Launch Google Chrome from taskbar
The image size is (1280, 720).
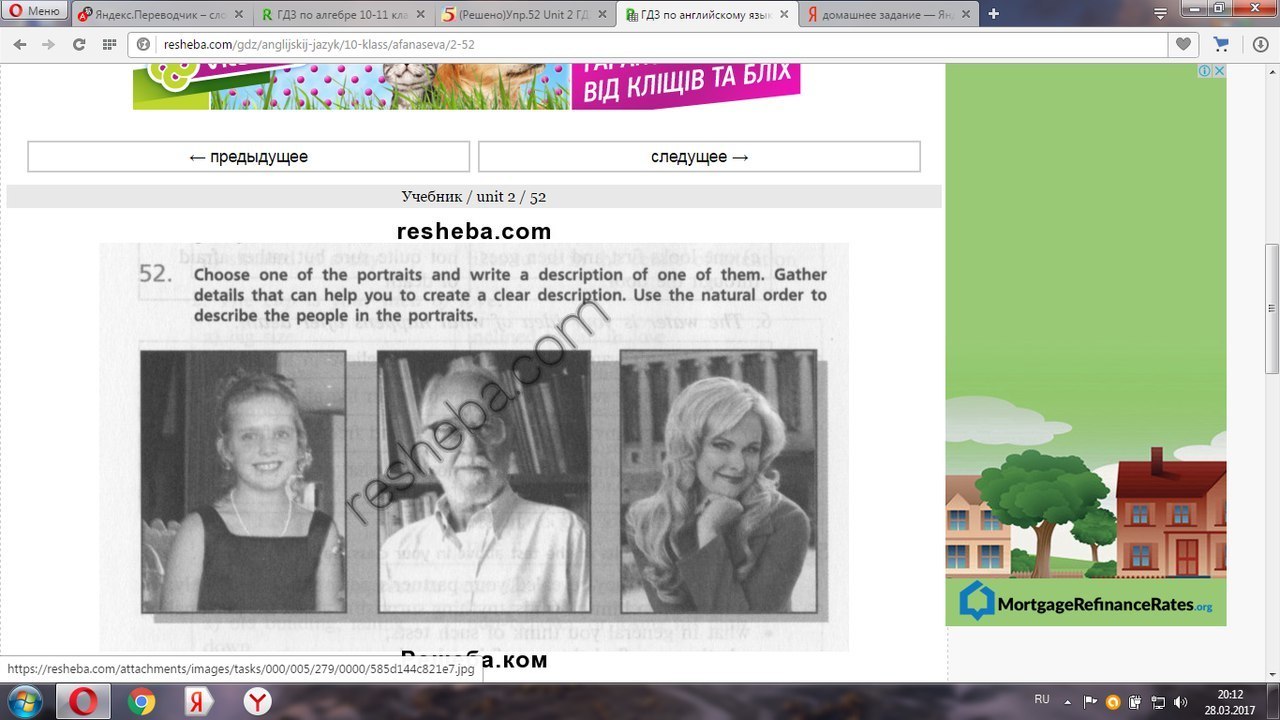pos(142,702)
